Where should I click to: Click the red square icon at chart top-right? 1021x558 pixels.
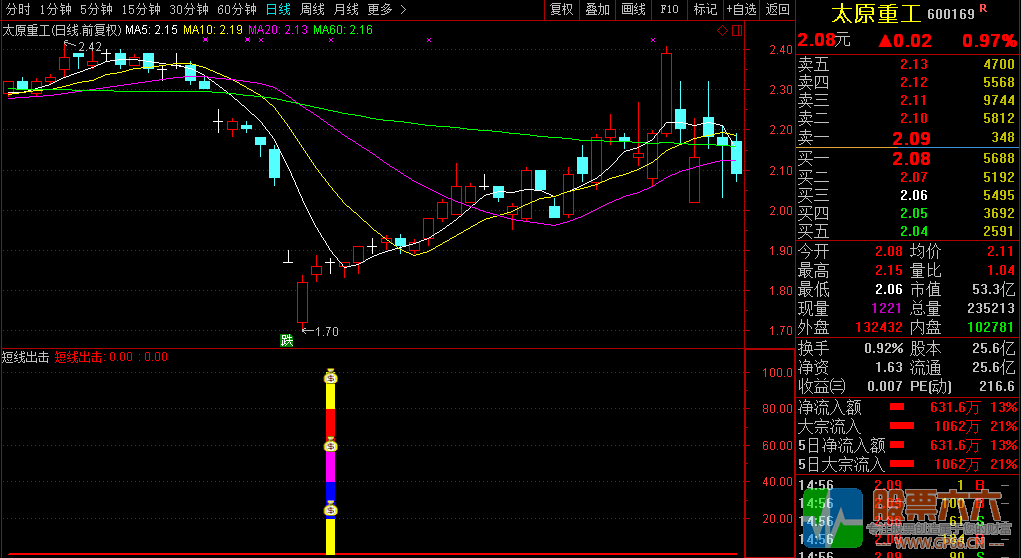[x=736, y=32]
